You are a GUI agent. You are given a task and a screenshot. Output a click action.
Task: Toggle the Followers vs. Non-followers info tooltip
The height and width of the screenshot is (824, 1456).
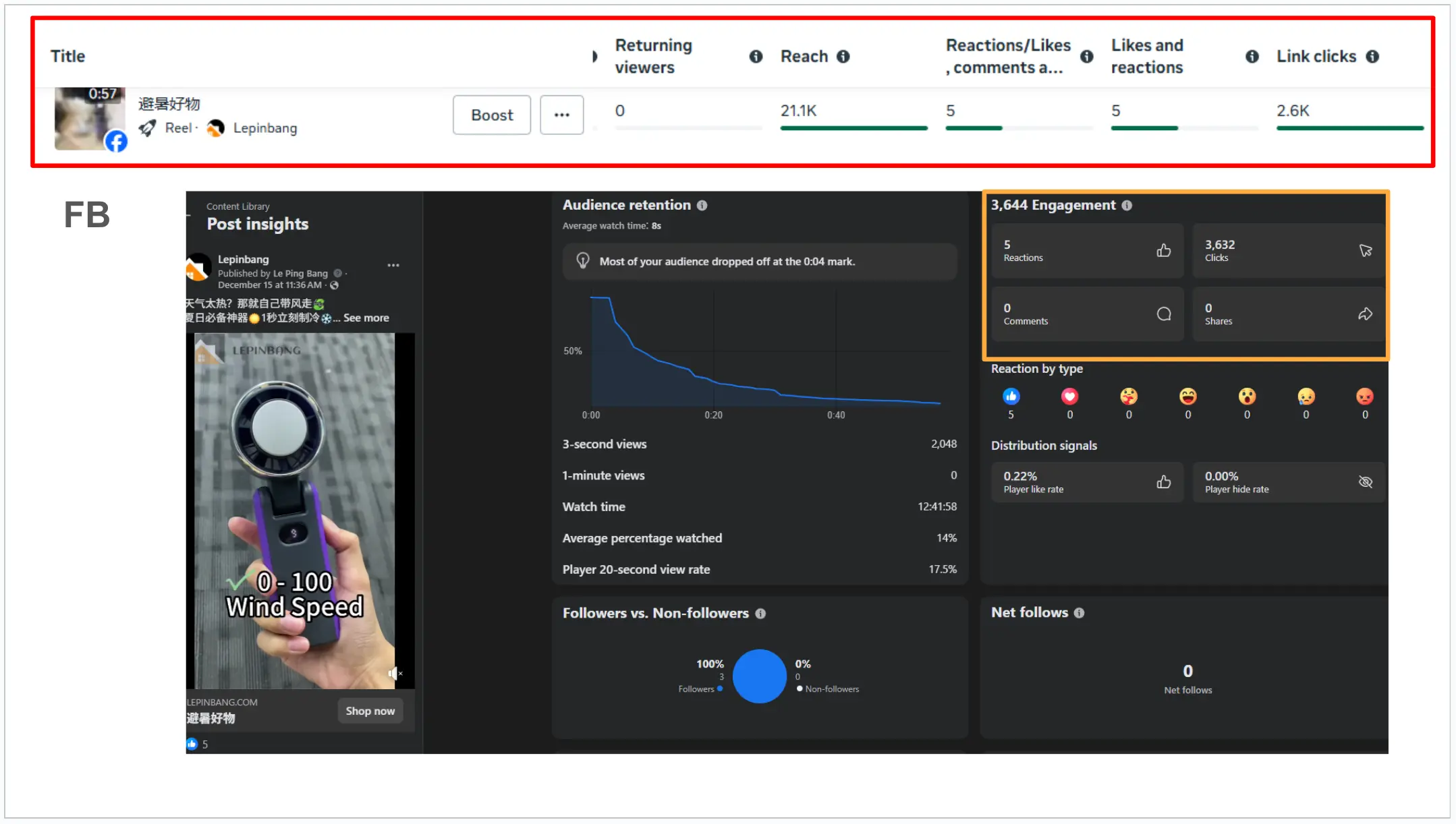coord(761,614)
